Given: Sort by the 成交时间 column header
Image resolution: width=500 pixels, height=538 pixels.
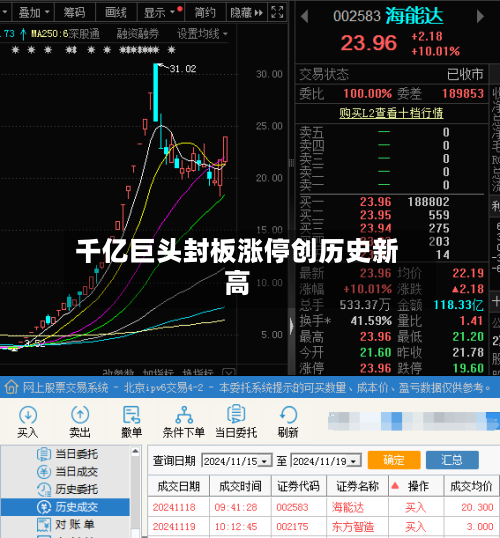Looking at the screenshot, I should [240, 486].
